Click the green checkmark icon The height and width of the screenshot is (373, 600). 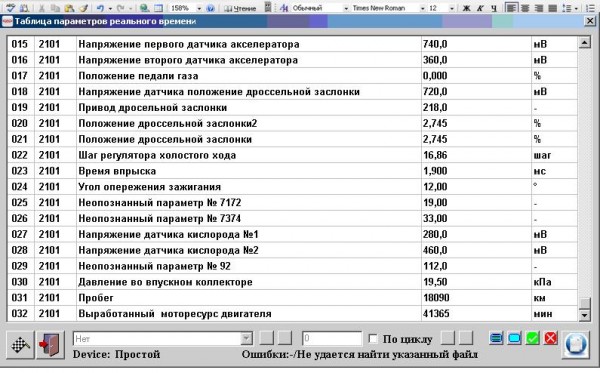(532, 338)
